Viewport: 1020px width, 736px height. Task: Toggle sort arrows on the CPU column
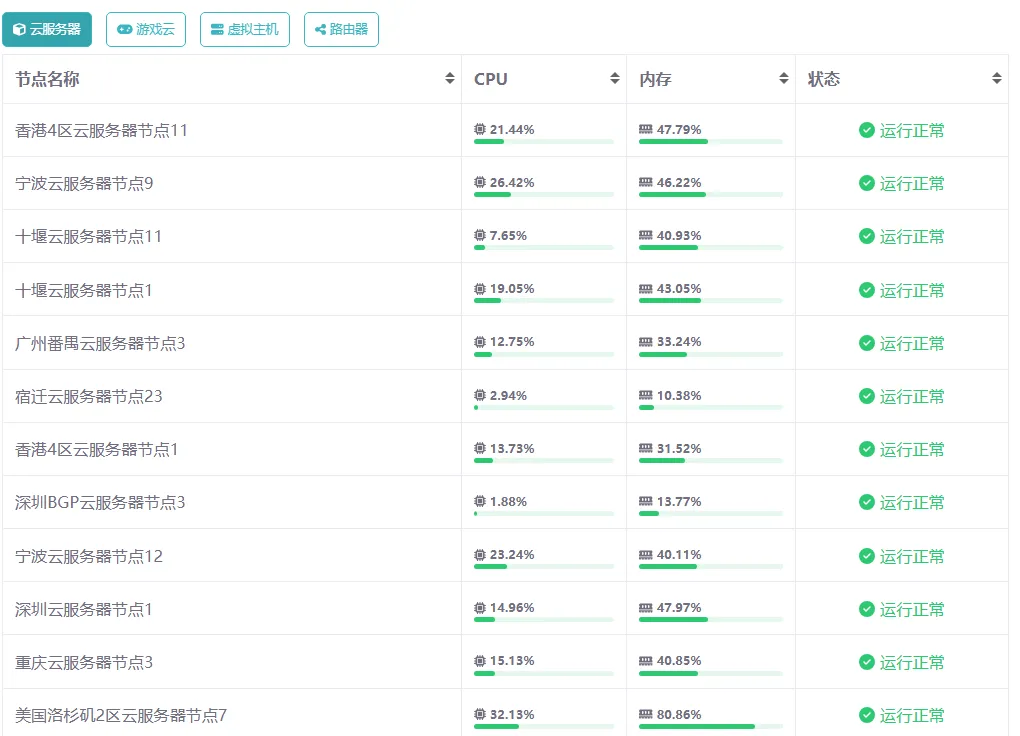click(615, 79)
